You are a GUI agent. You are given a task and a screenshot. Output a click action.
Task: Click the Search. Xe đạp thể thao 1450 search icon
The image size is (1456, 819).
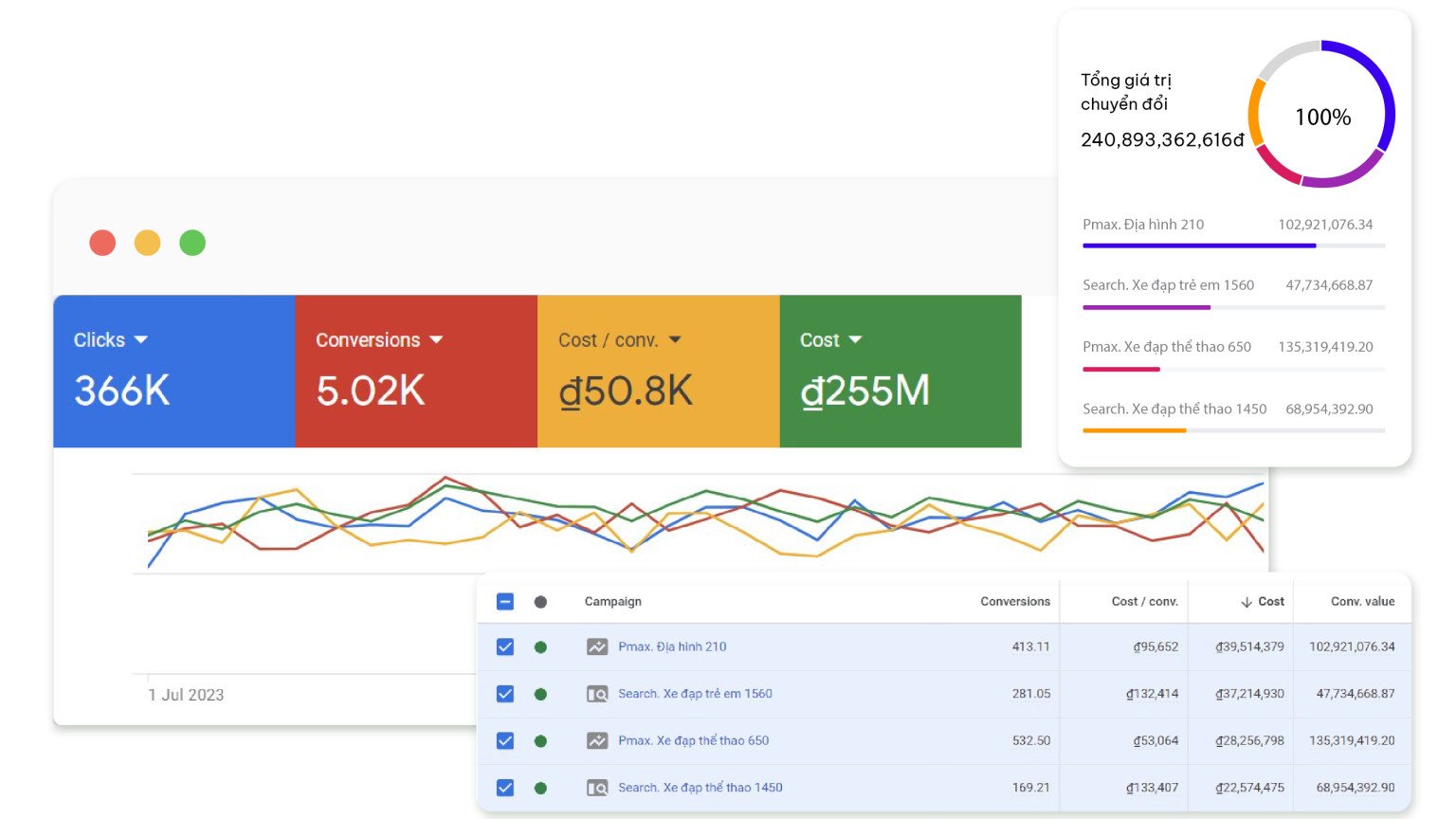click(x=597, y=788)
